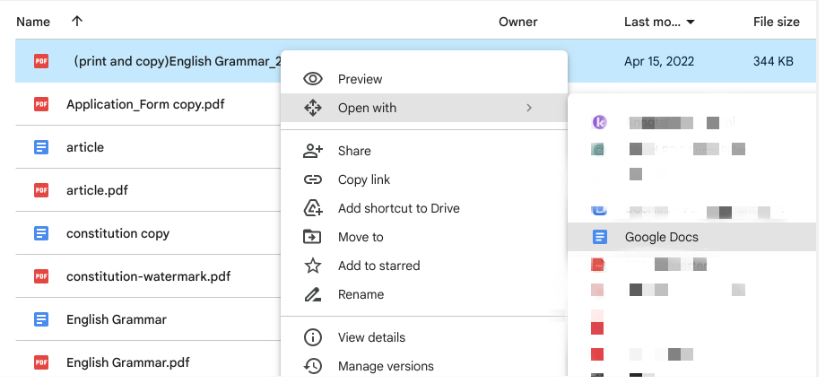The height and width of the screenshot is (377, 819).
Task: Select the English Grammar.pdf file
Action: click(128, 362)
